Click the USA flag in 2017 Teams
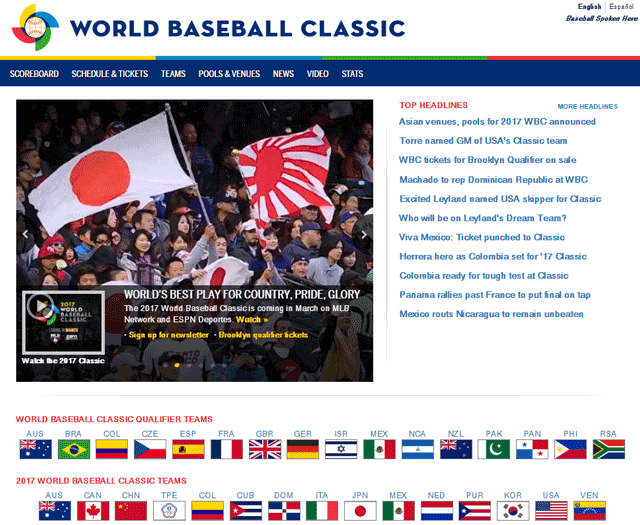 (x=551, y=511)
